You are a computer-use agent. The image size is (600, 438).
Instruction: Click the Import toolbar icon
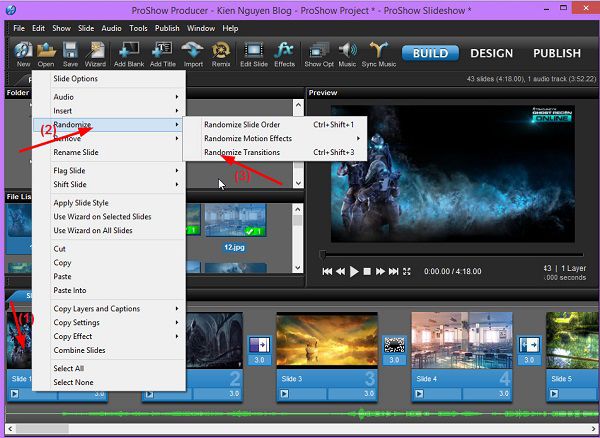pyautogui.click(x=193, y=54)
